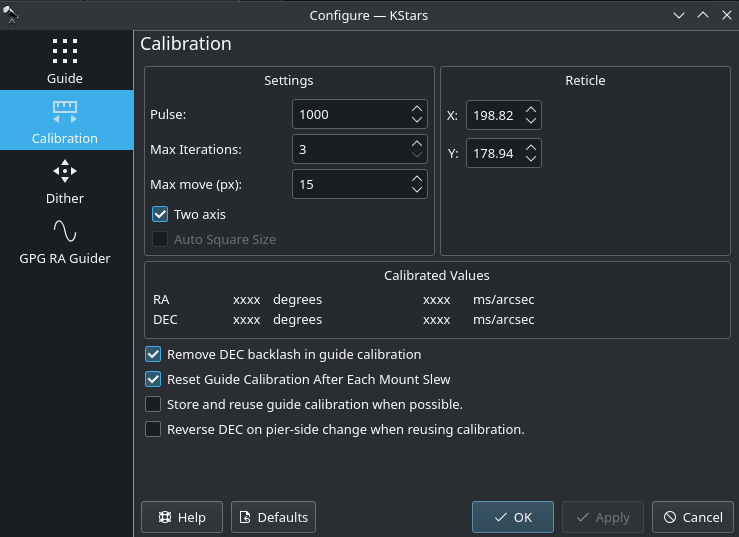Click the Dither arrows icon
The width and height of the screenshot is (739, 537).
tap(65, 171)
